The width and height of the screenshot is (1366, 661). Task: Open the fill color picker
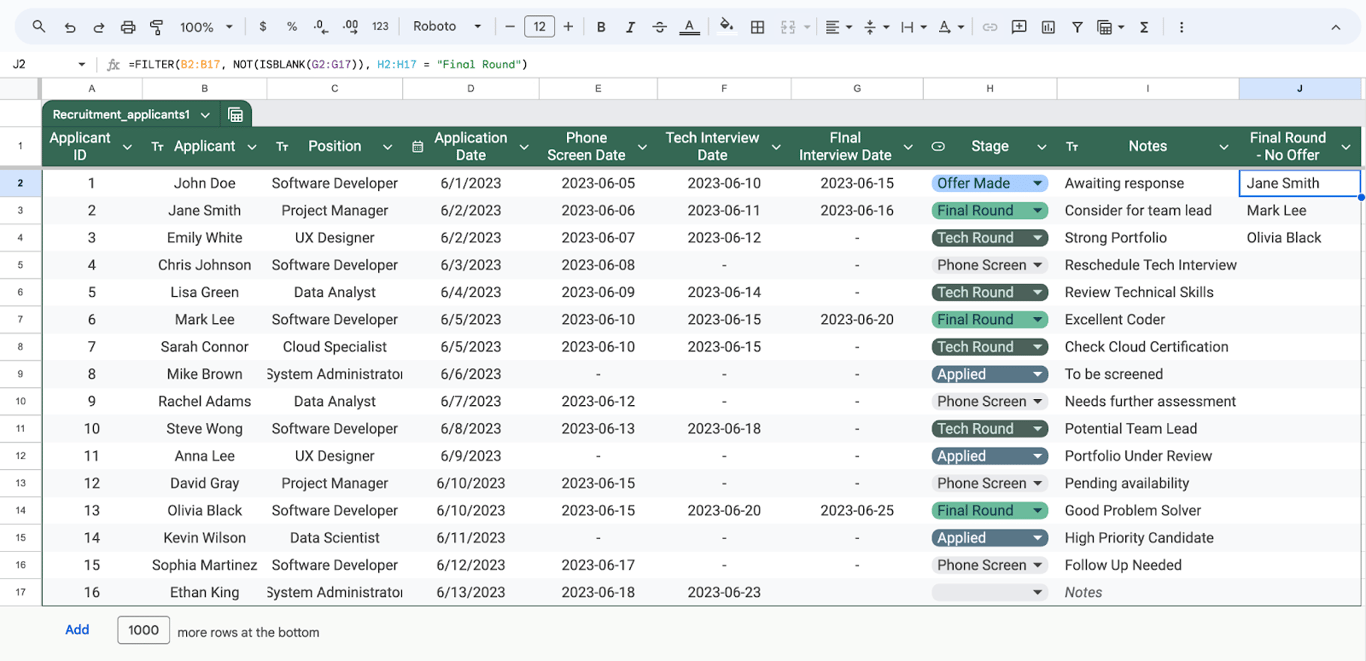[727, 27]
